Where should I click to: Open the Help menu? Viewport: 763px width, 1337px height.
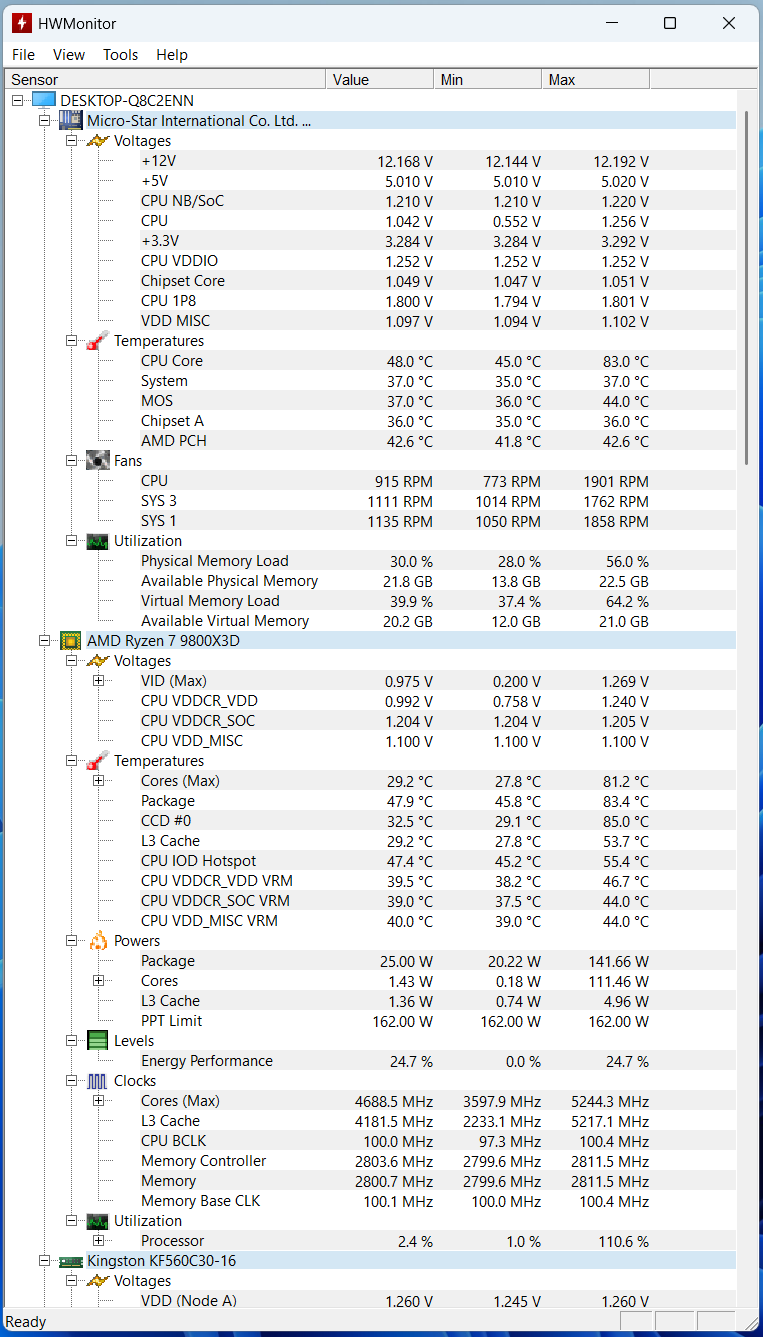coord(172,55)
